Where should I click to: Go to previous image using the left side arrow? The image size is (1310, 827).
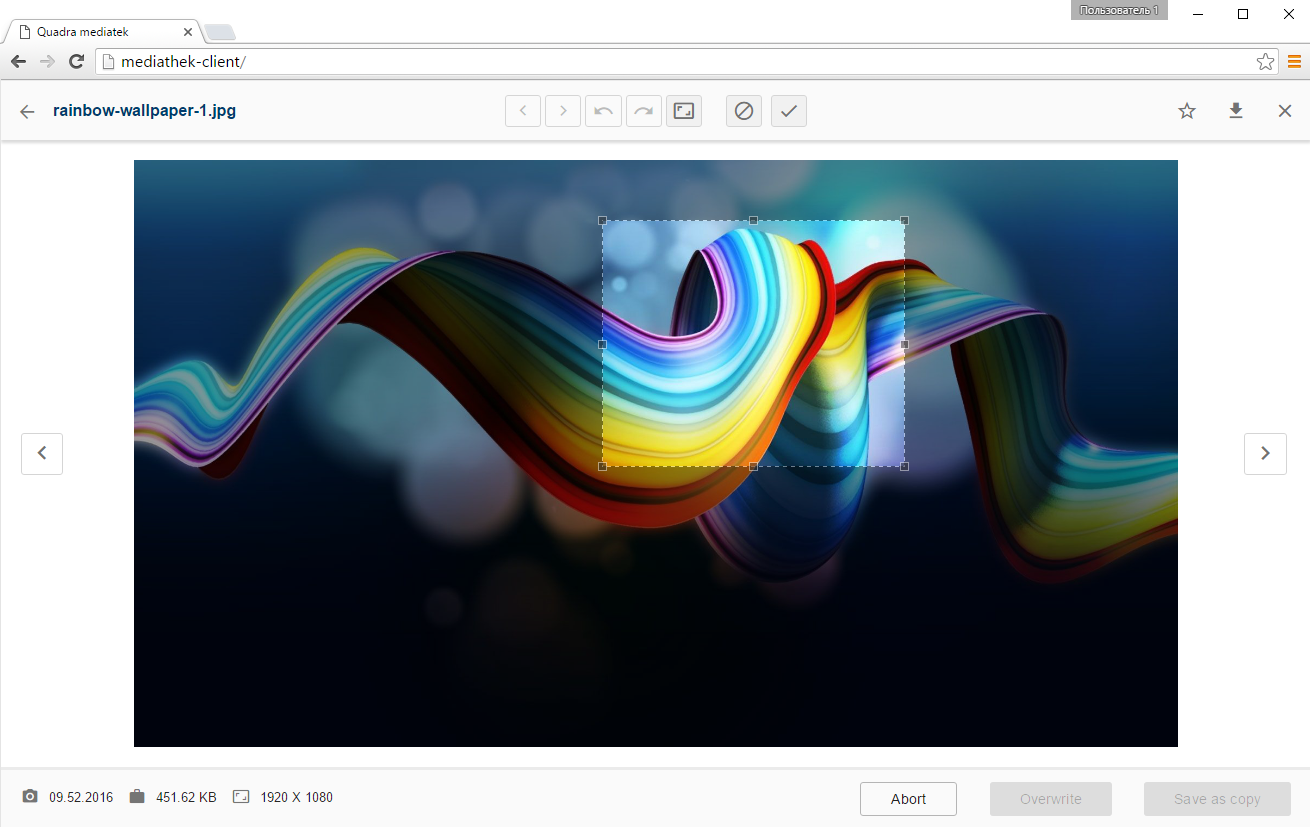tap(42, 453)
